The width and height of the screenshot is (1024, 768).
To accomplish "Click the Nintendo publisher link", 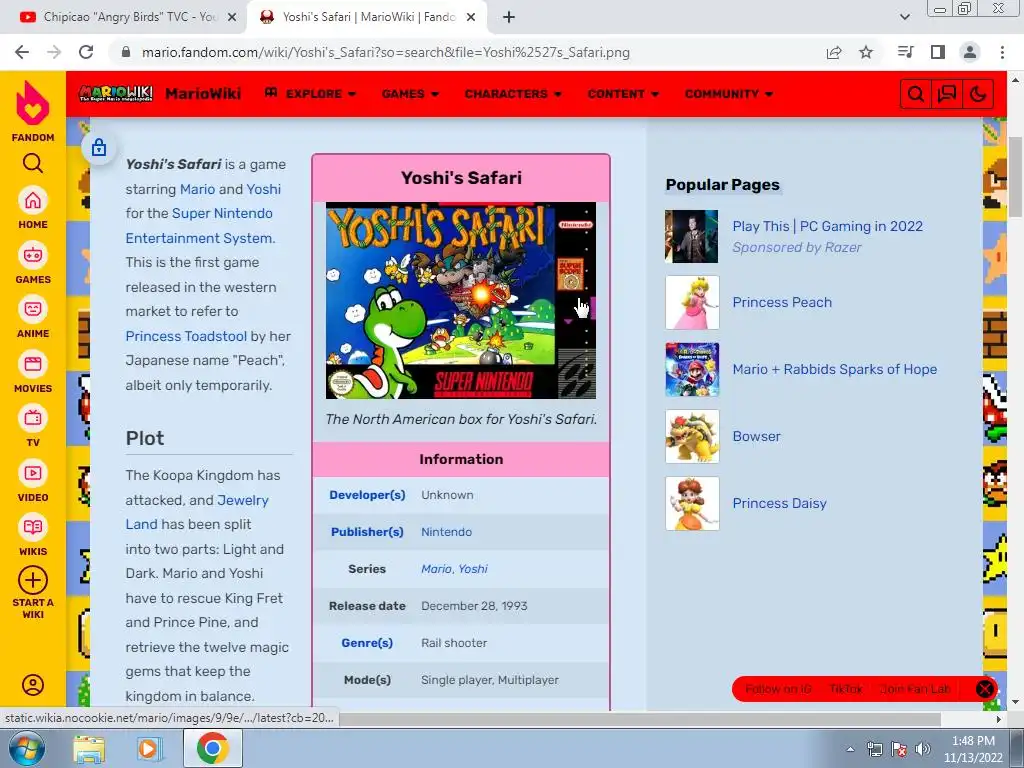I will coord(447,532).
